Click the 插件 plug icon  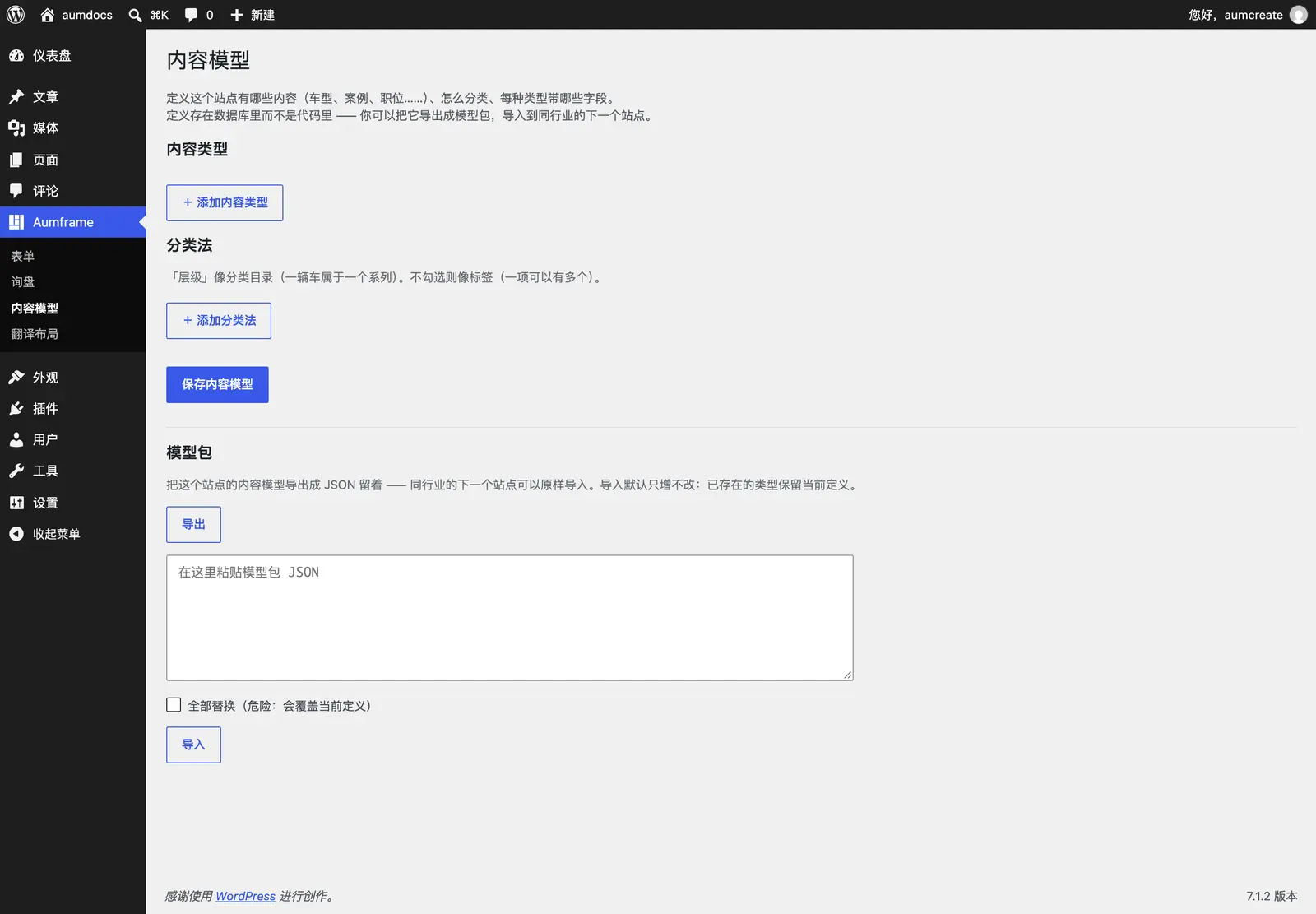click(16, 409)
